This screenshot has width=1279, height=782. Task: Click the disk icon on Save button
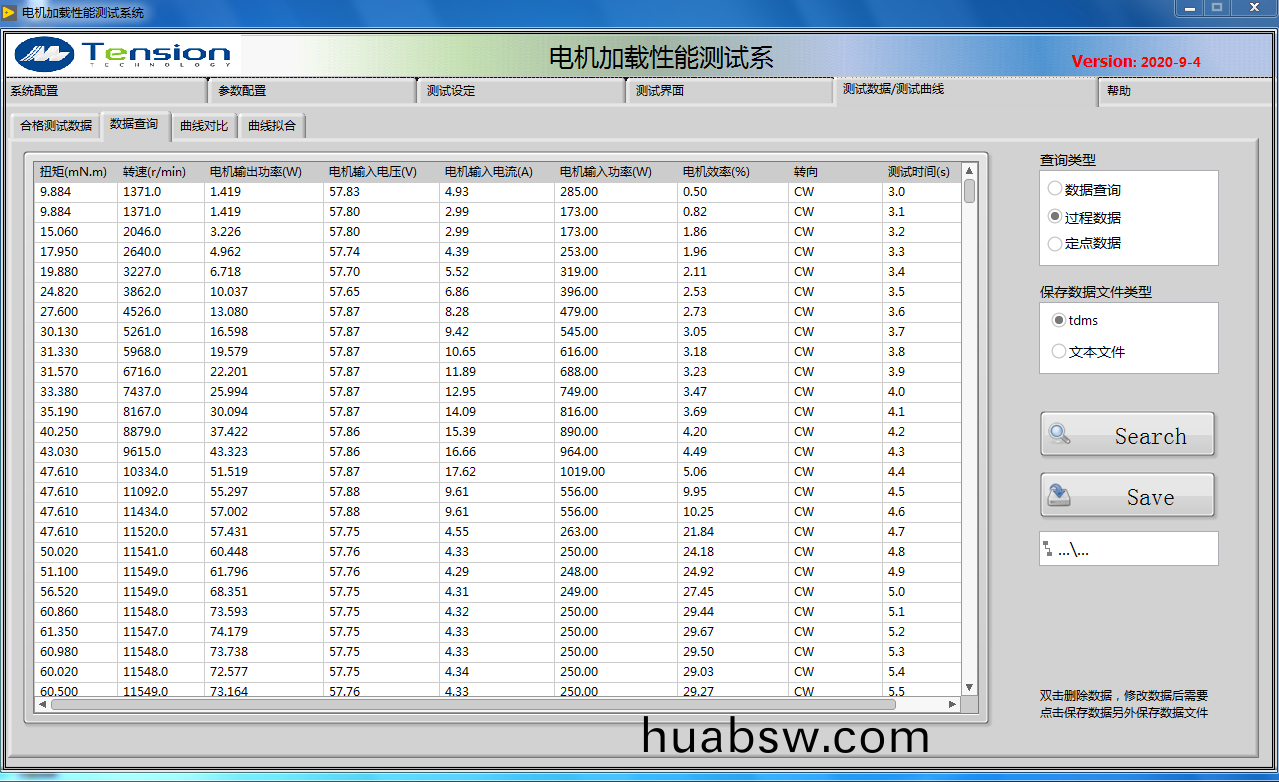click(1059, 495)
